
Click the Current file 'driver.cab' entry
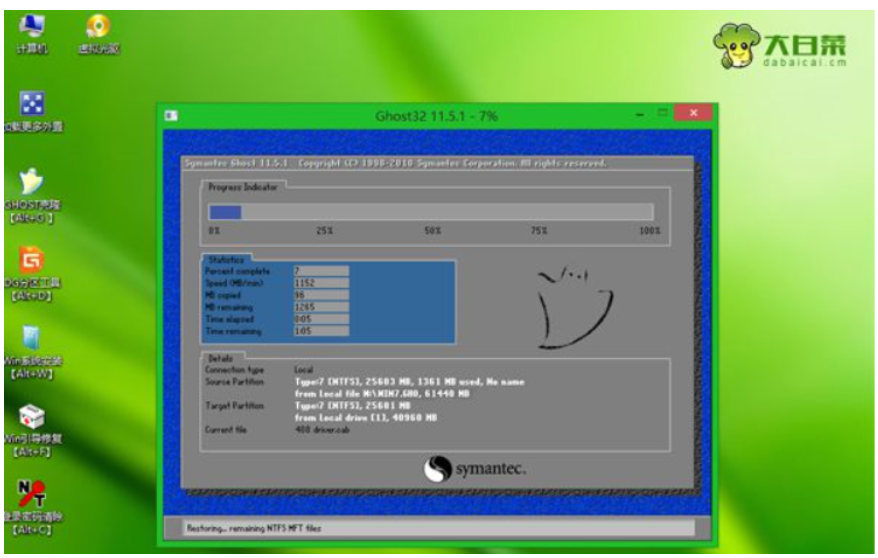tap(322, 430)
